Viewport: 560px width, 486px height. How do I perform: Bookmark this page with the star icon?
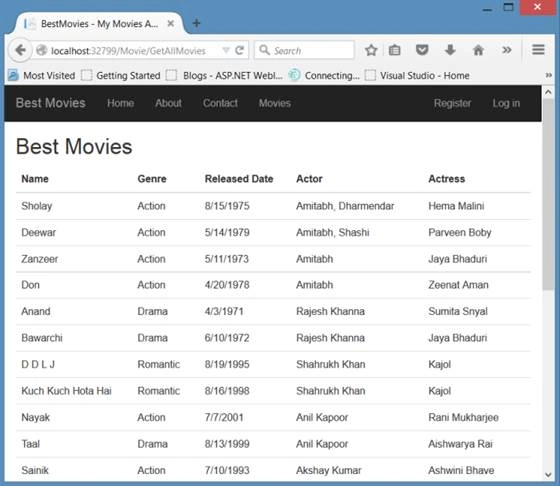click(x=371, y=50)
